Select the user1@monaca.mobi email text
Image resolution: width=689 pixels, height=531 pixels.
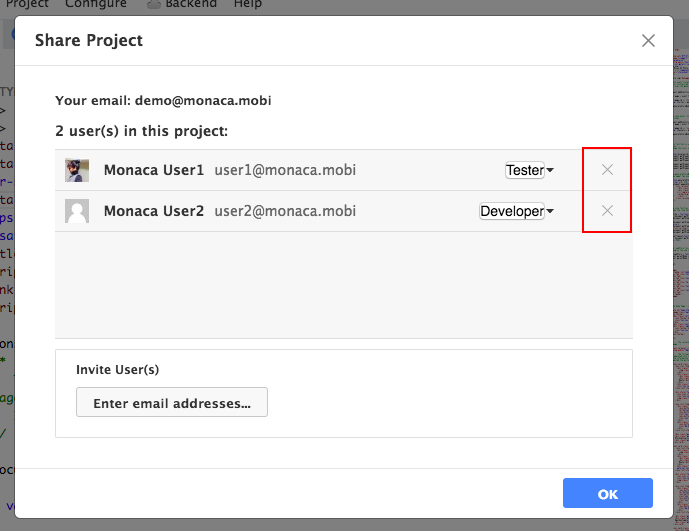[285, 170]
